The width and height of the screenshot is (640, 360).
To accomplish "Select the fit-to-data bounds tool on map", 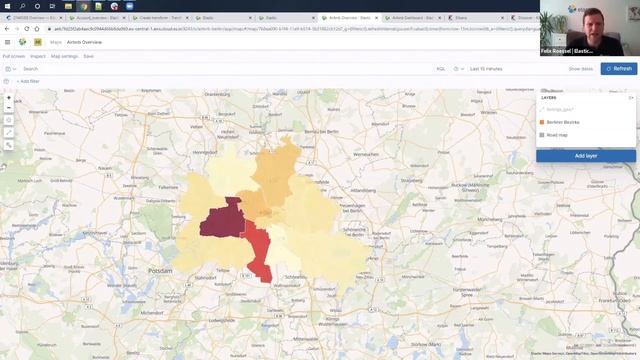I will [9, 120].
